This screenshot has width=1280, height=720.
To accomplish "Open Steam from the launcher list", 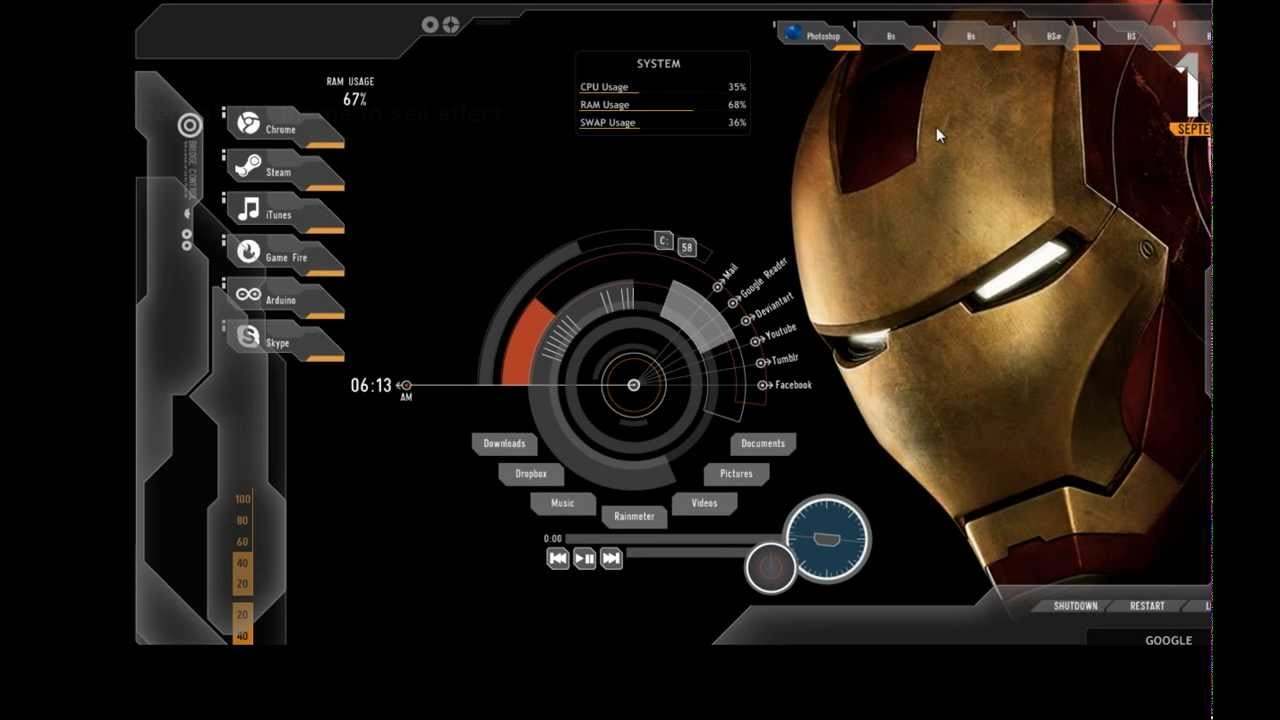I will click(x=284, y=171).
